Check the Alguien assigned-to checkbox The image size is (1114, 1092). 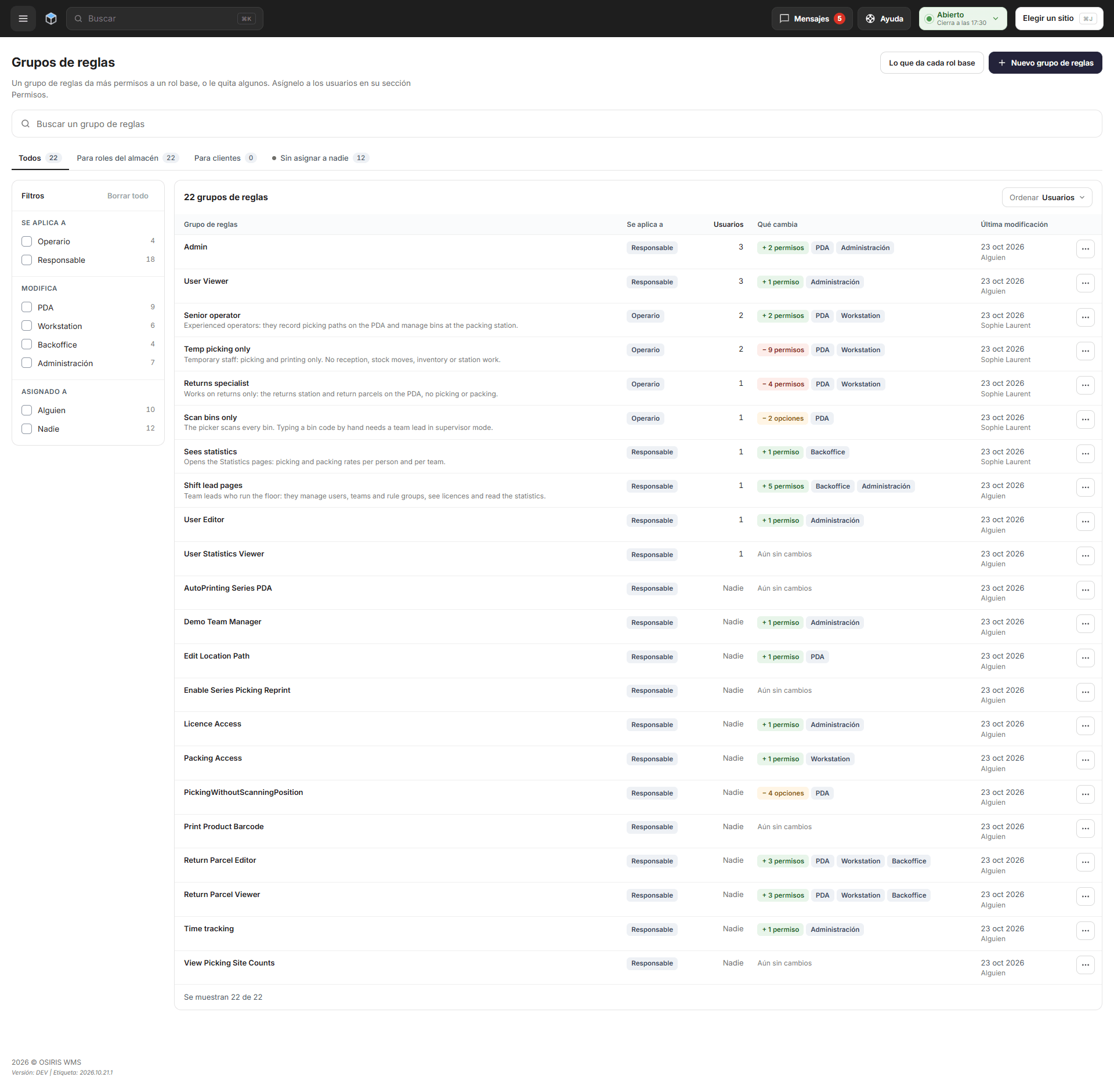pyautogui.click(x=27, y=410)
